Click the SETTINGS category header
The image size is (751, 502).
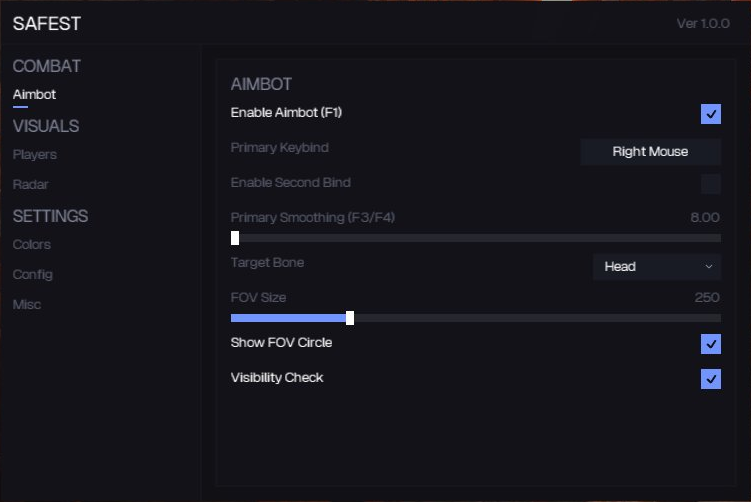tap(50, 216)
